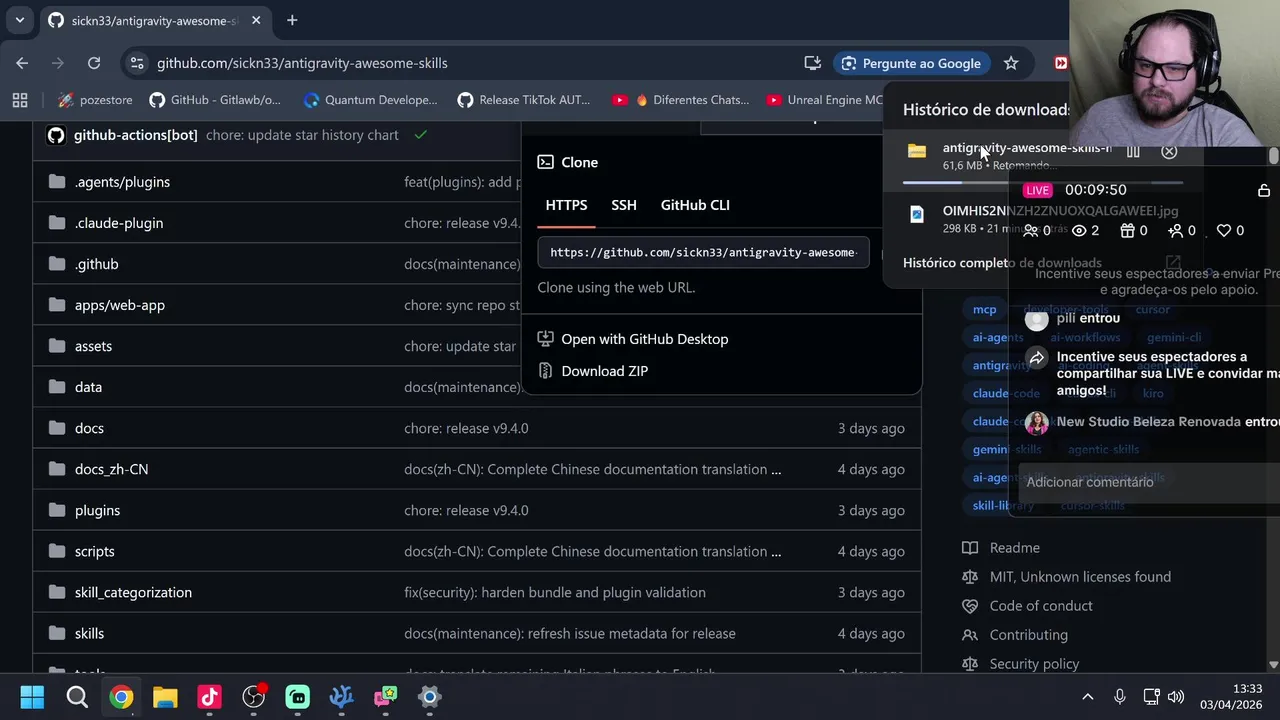Open Windows Search from the taskbar
Image resolution: width=1280 pixels, height=720 pixels.
pyautogui.click(x=77, y=697)
